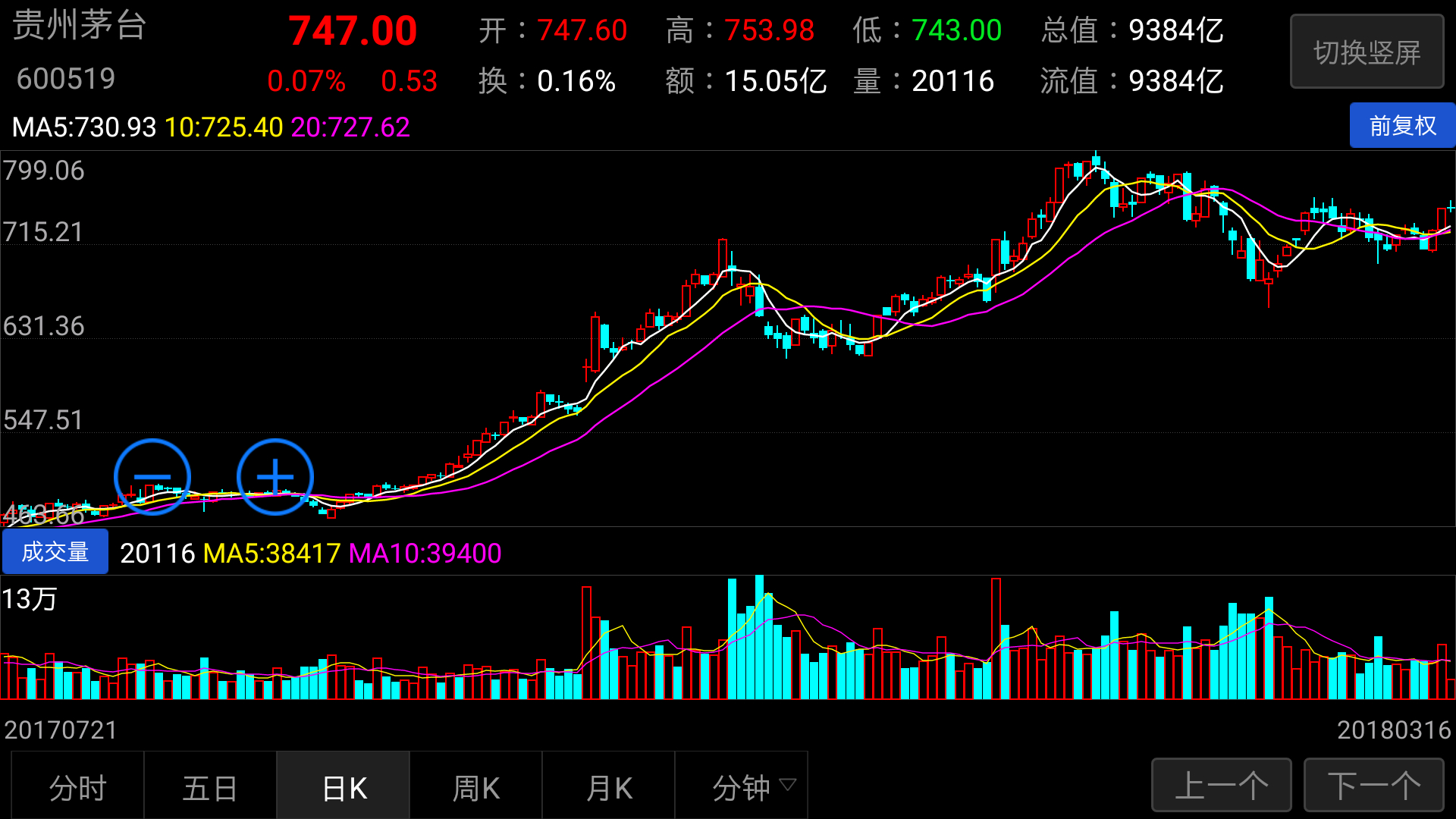Tap the open price 747.60
The width and height of the screenshot is (1456, 819).
point(582,31)
